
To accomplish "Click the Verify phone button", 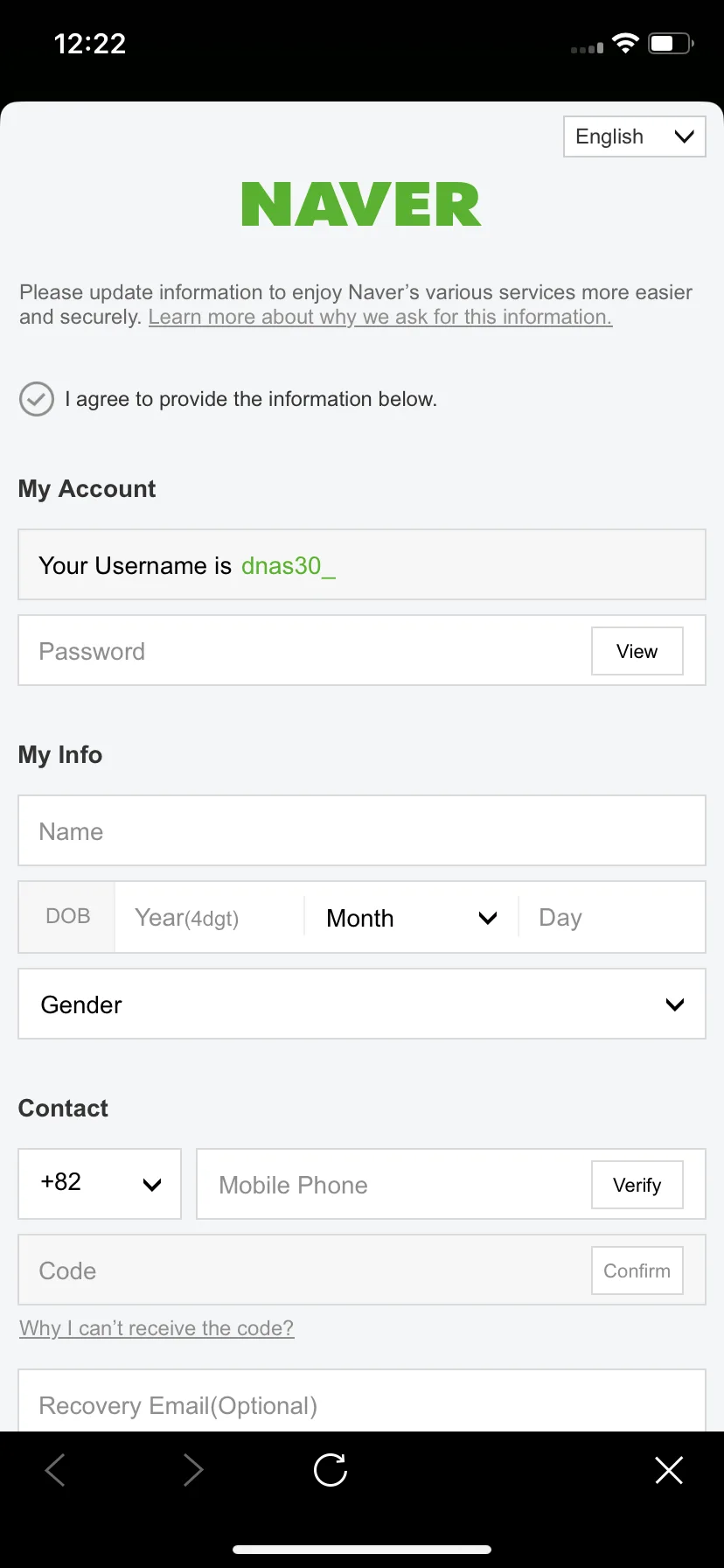I will [x=637, y=1185].
